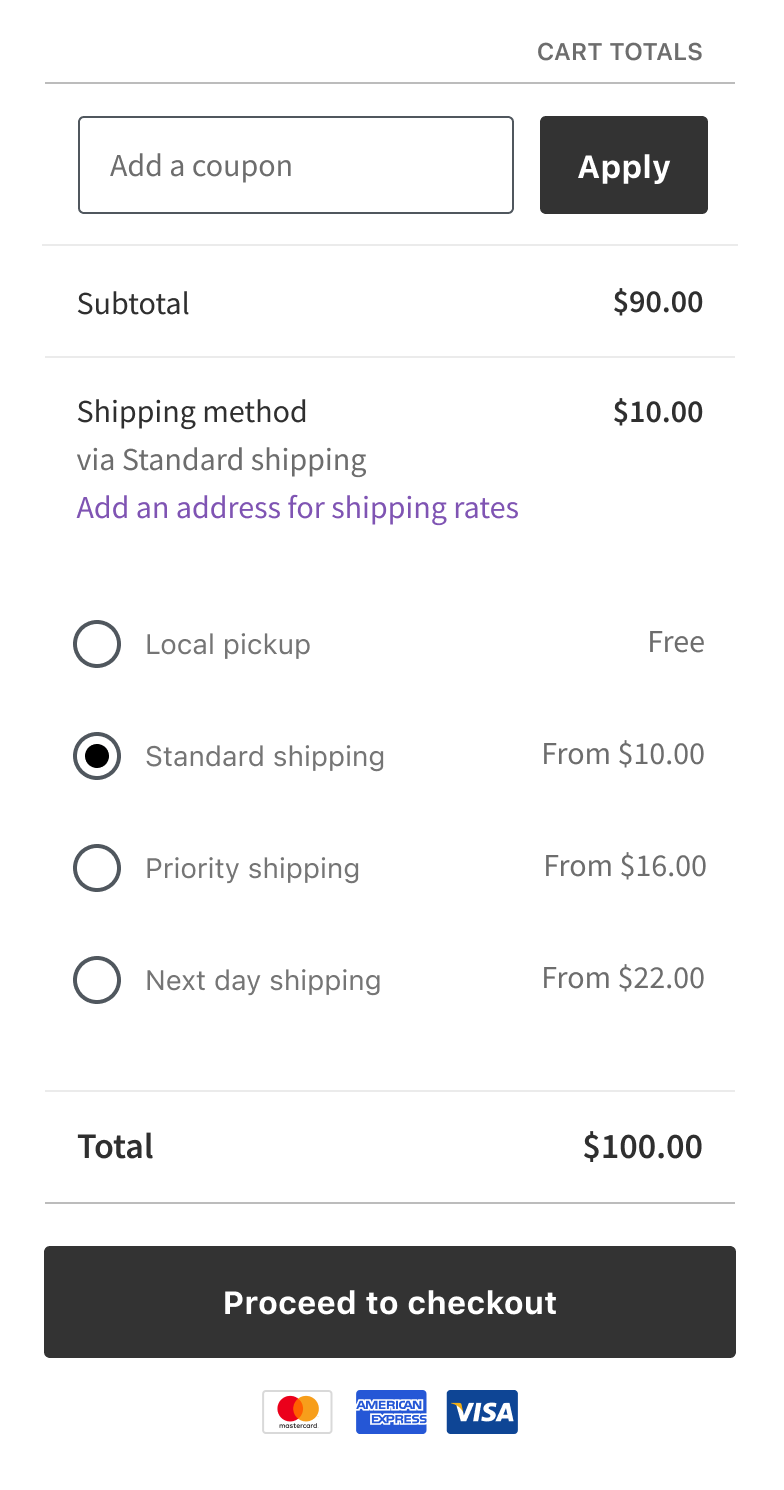Image resolution: width=784 pixels, height=1490 pixels.
Task: Click the From $10.00 price label
Action: pyautogui.click(x=623, y=754)
